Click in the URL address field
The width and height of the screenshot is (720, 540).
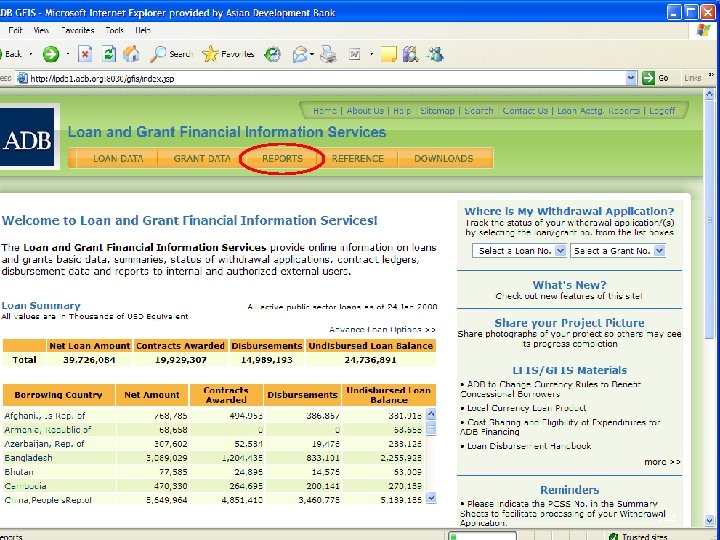coord(321,79)
